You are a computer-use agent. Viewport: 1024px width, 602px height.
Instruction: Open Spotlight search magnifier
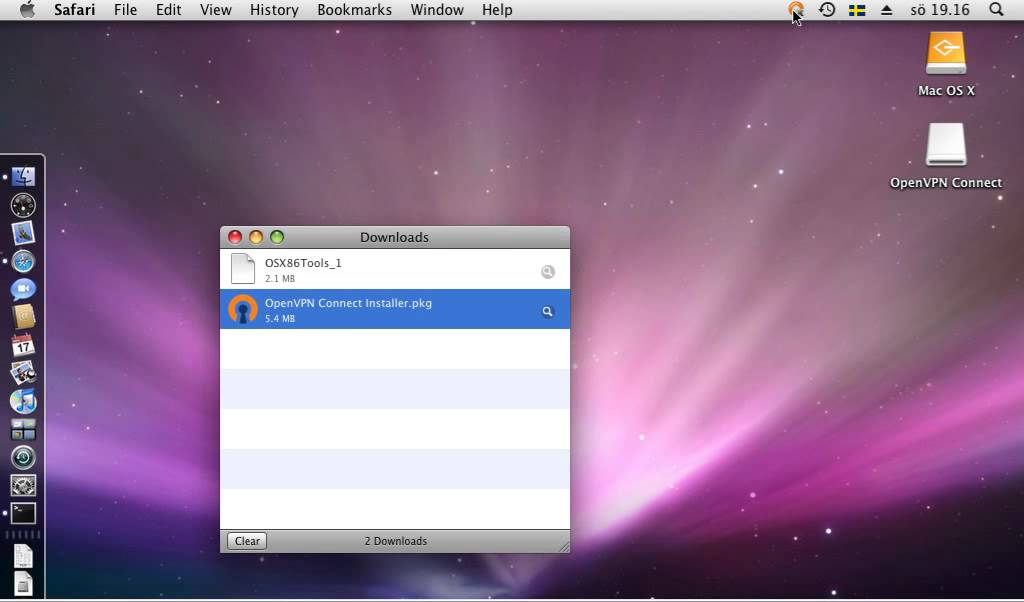(996, 10)
